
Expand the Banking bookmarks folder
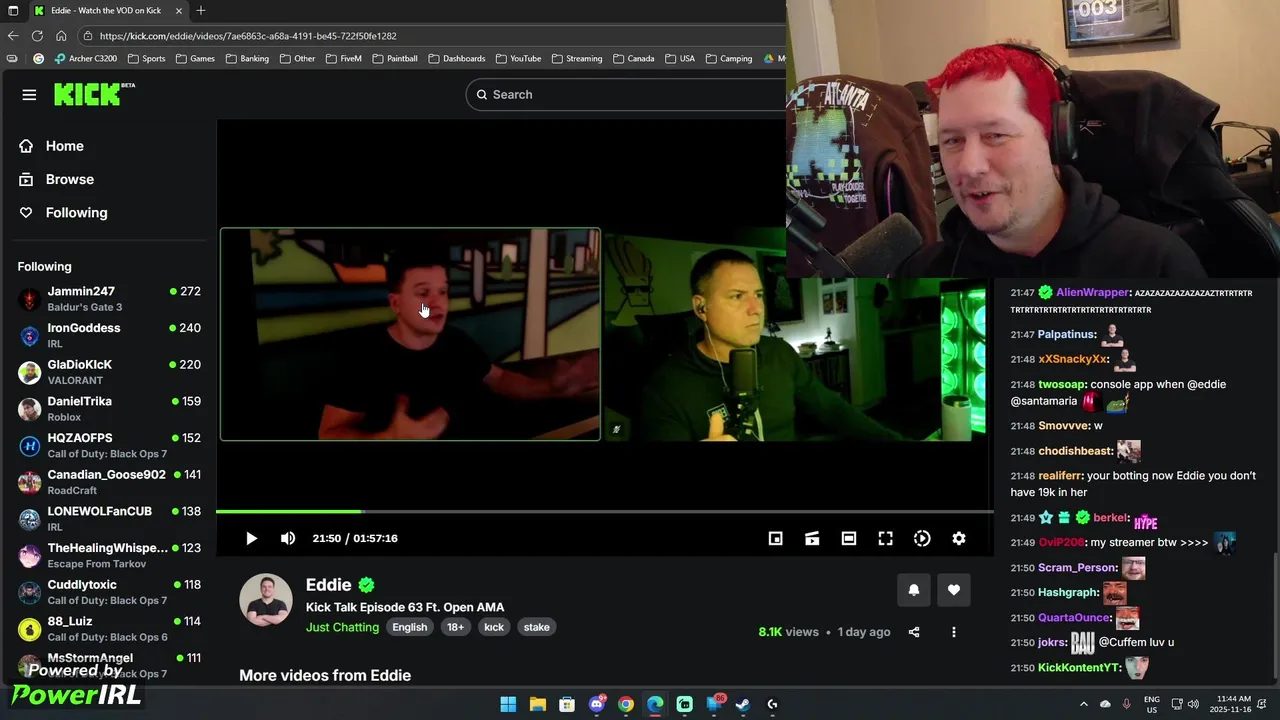(x=247, y=59)
